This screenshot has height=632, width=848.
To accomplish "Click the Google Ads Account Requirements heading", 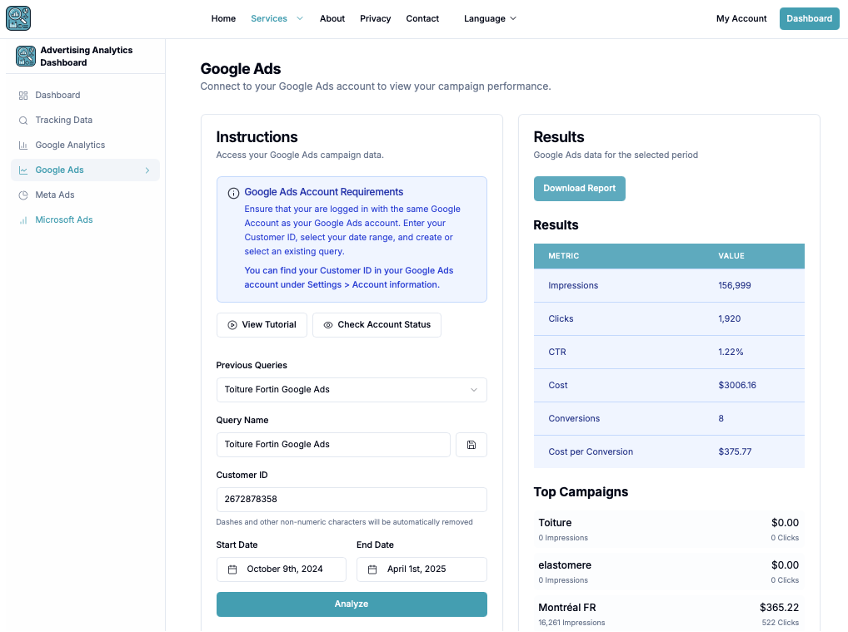I will click(323, 192).
